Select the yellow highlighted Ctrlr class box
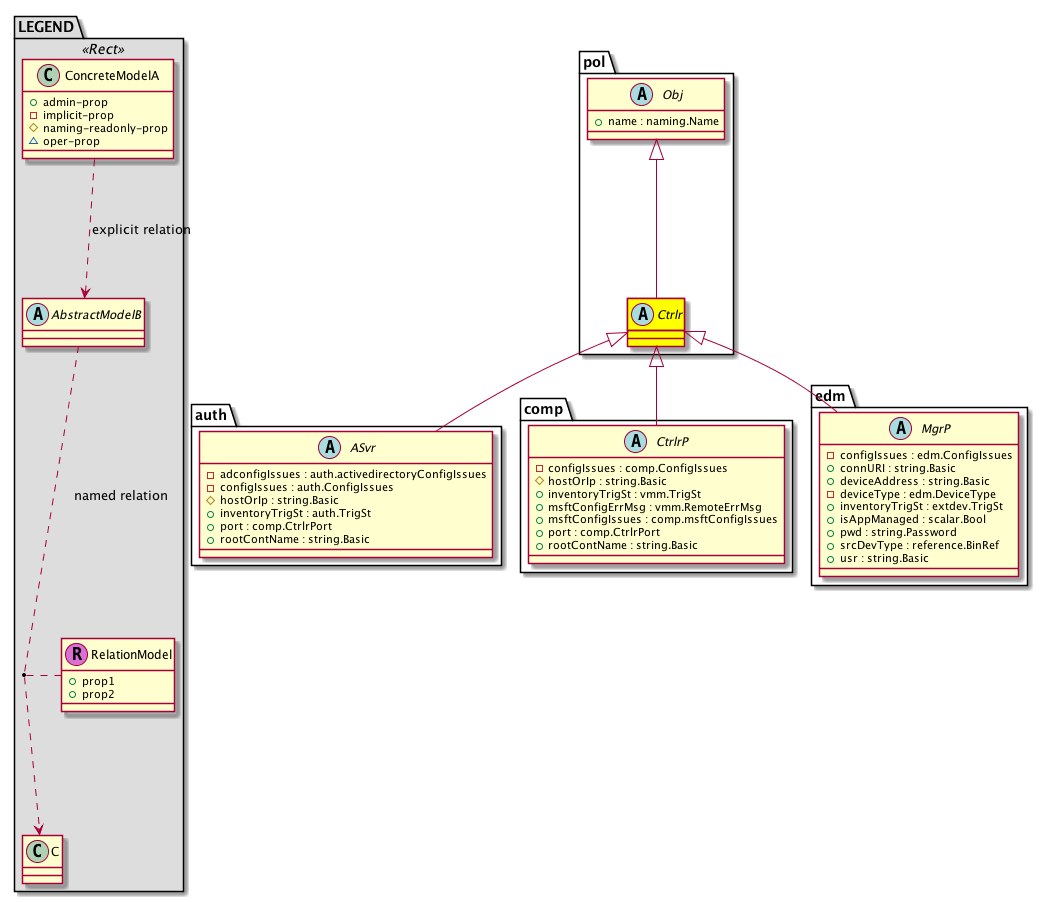The image size is (1048, 902). point(655,321)
